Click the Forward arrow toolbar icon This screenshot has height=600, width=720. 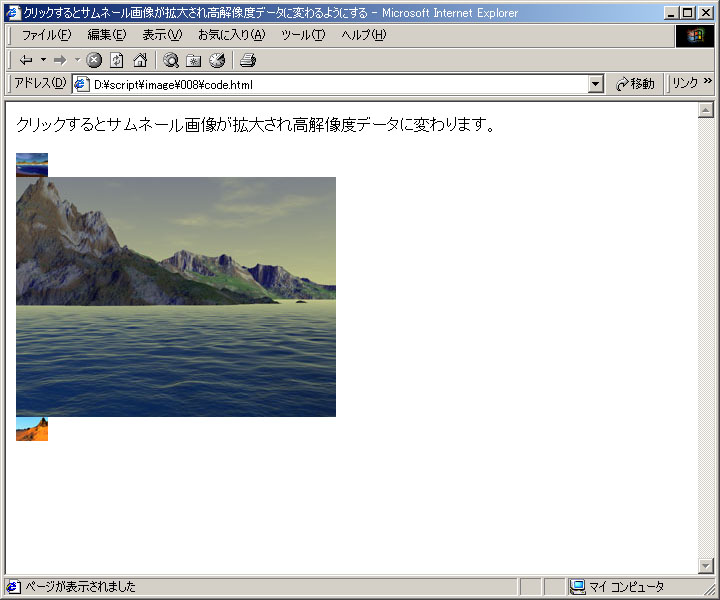point(60,60)
